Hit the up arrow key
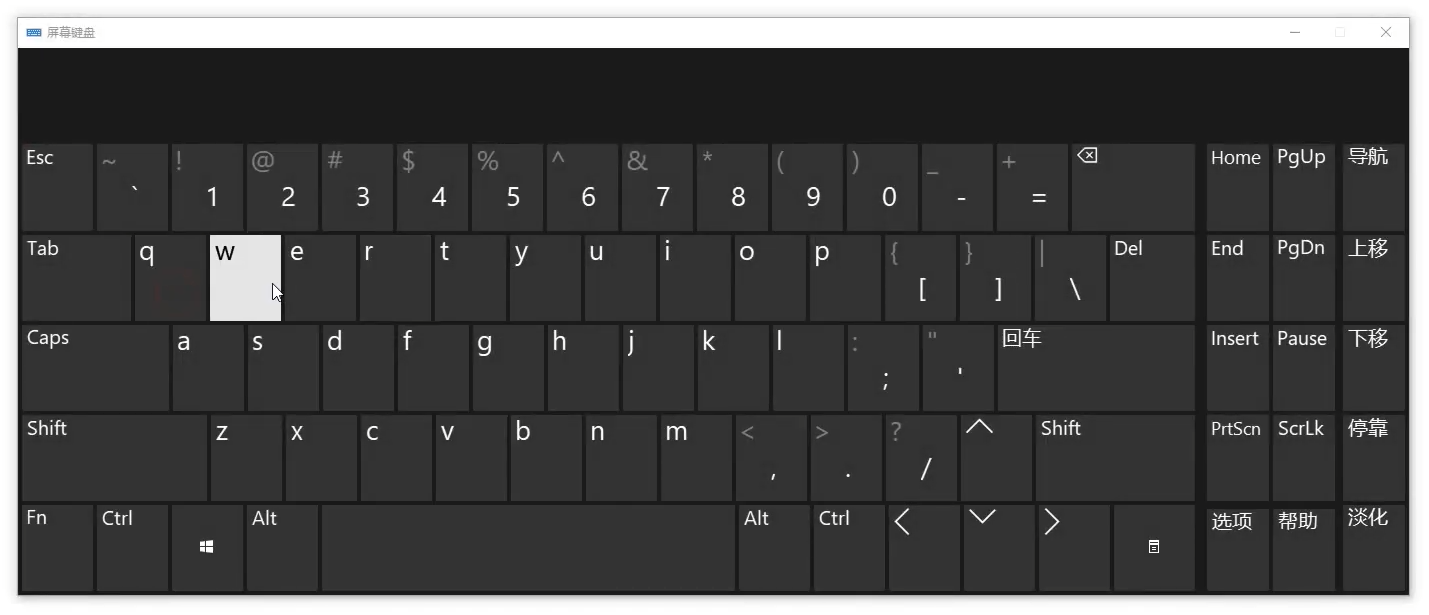 (997, 458)
